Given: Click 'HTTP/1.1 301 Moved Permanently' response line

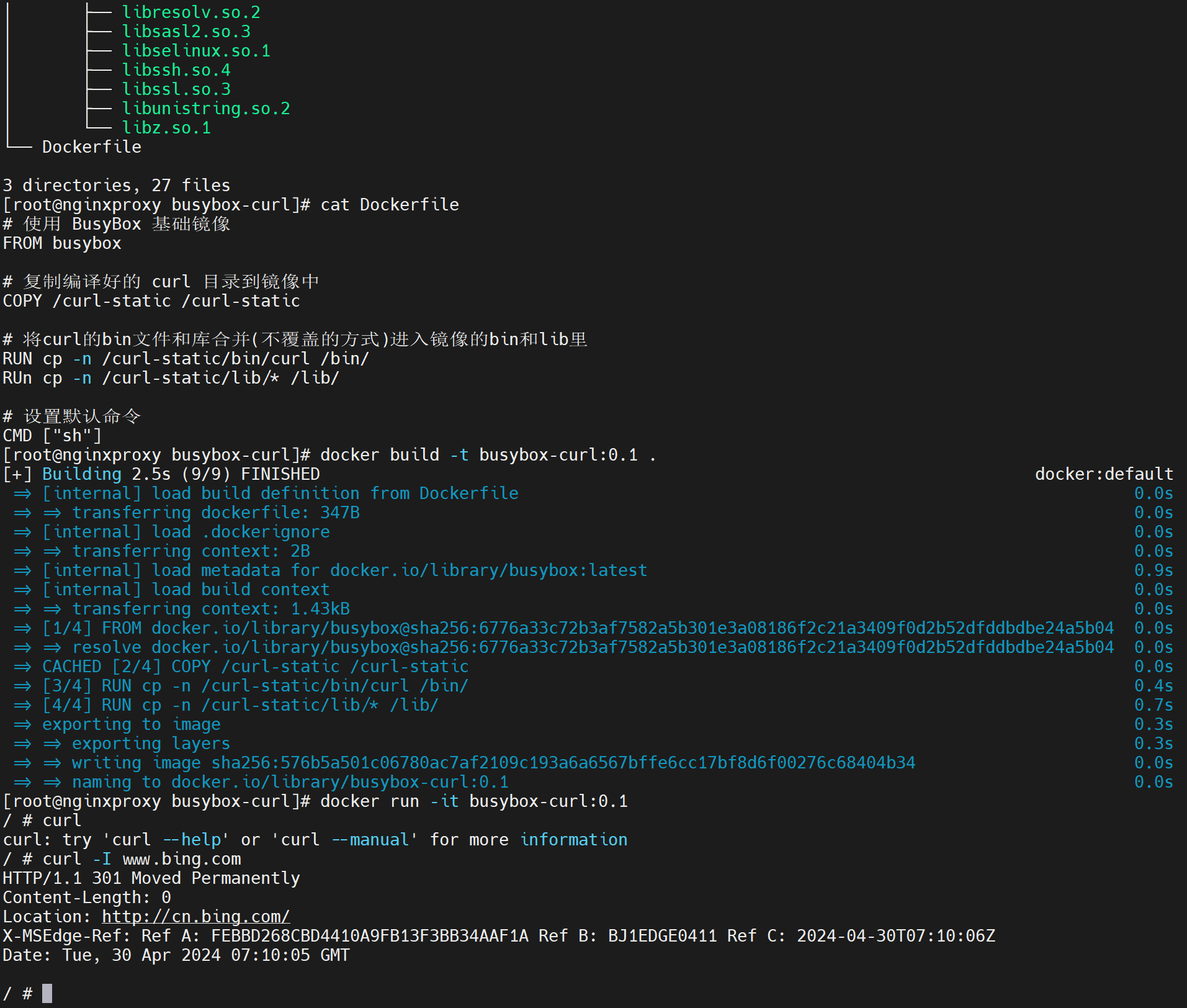Looking at the screenshot, I should pos(151,878).
